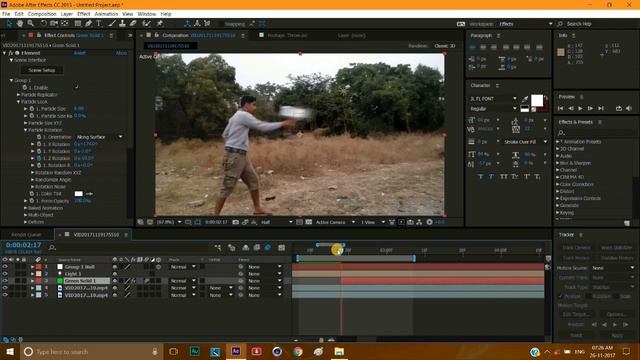Open the Active Camera view dropdown
The image size is (640, 360).
(x=335, y=222)
